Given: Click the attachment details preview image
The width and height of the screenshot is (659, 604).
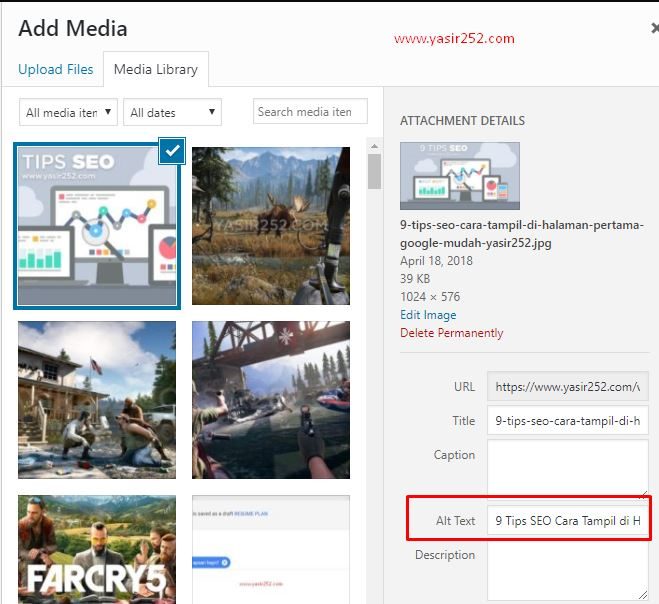Looking at the screenshot, I should 460,176.
